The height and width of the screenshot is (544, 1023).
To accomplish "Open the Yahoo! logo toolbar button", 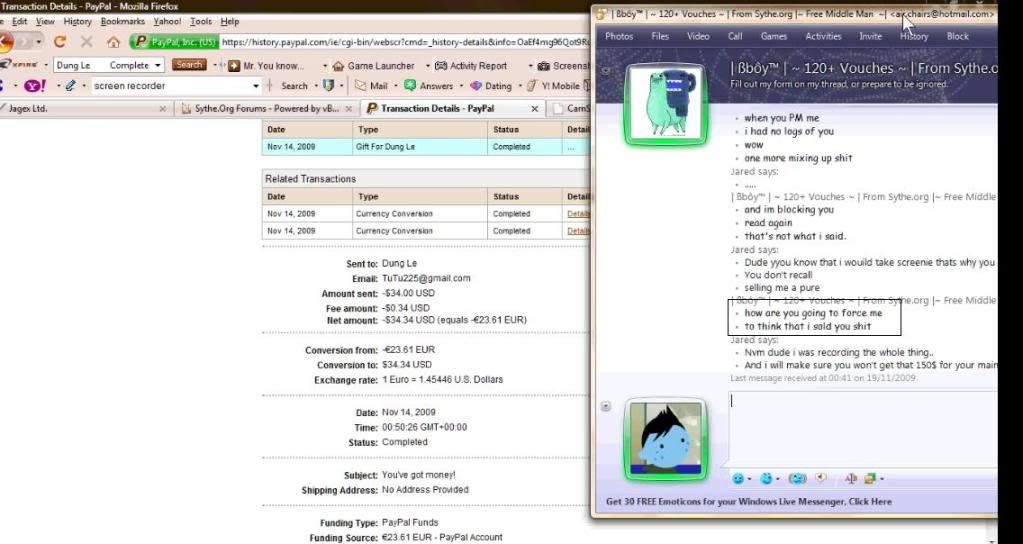I will (x=35, y=85).
